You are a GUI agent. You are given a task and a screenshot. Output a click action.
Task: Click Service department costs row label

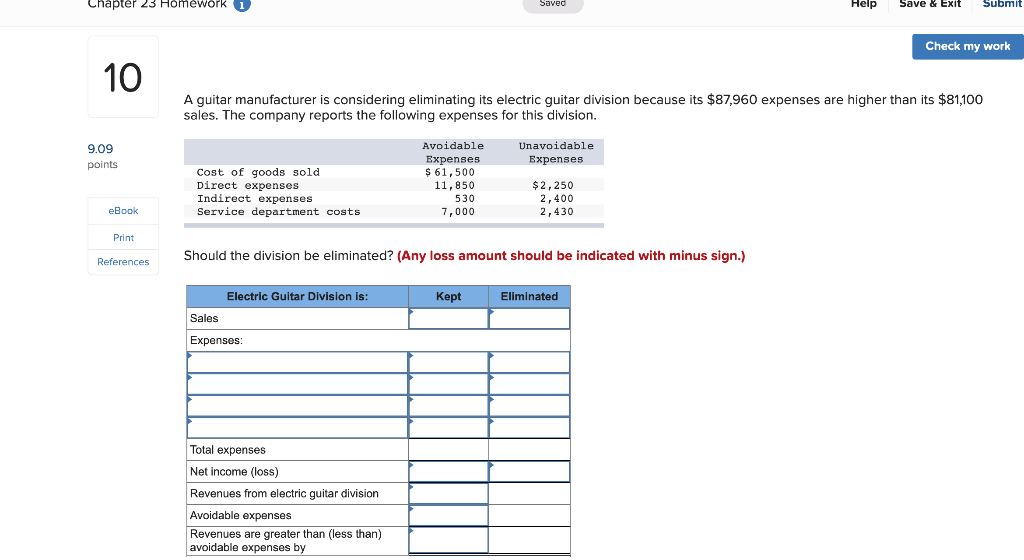[278, 211]
